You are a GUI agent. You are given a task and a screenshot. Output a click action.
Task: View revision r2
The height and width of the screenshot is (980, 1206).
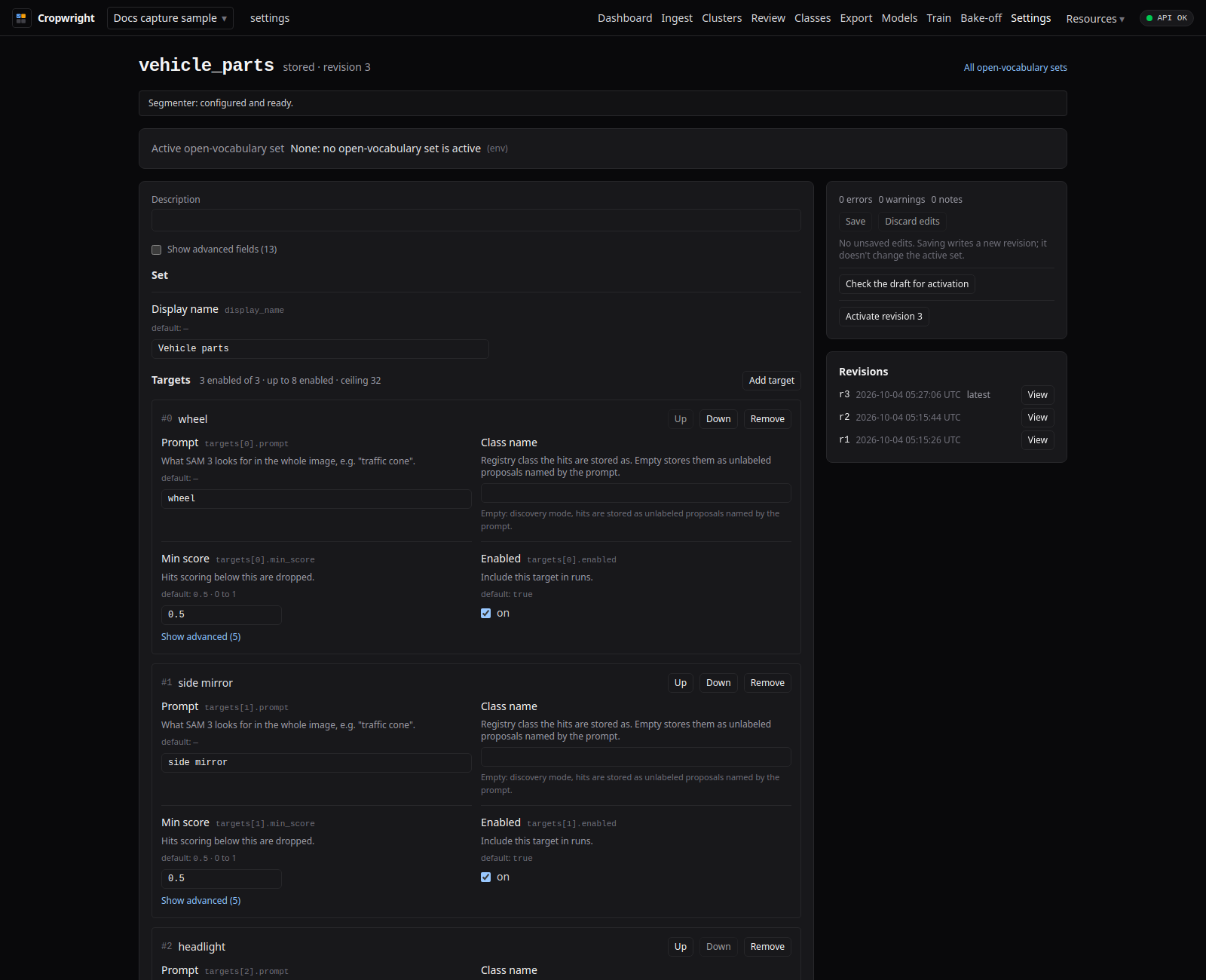(x=1037, y=418)
